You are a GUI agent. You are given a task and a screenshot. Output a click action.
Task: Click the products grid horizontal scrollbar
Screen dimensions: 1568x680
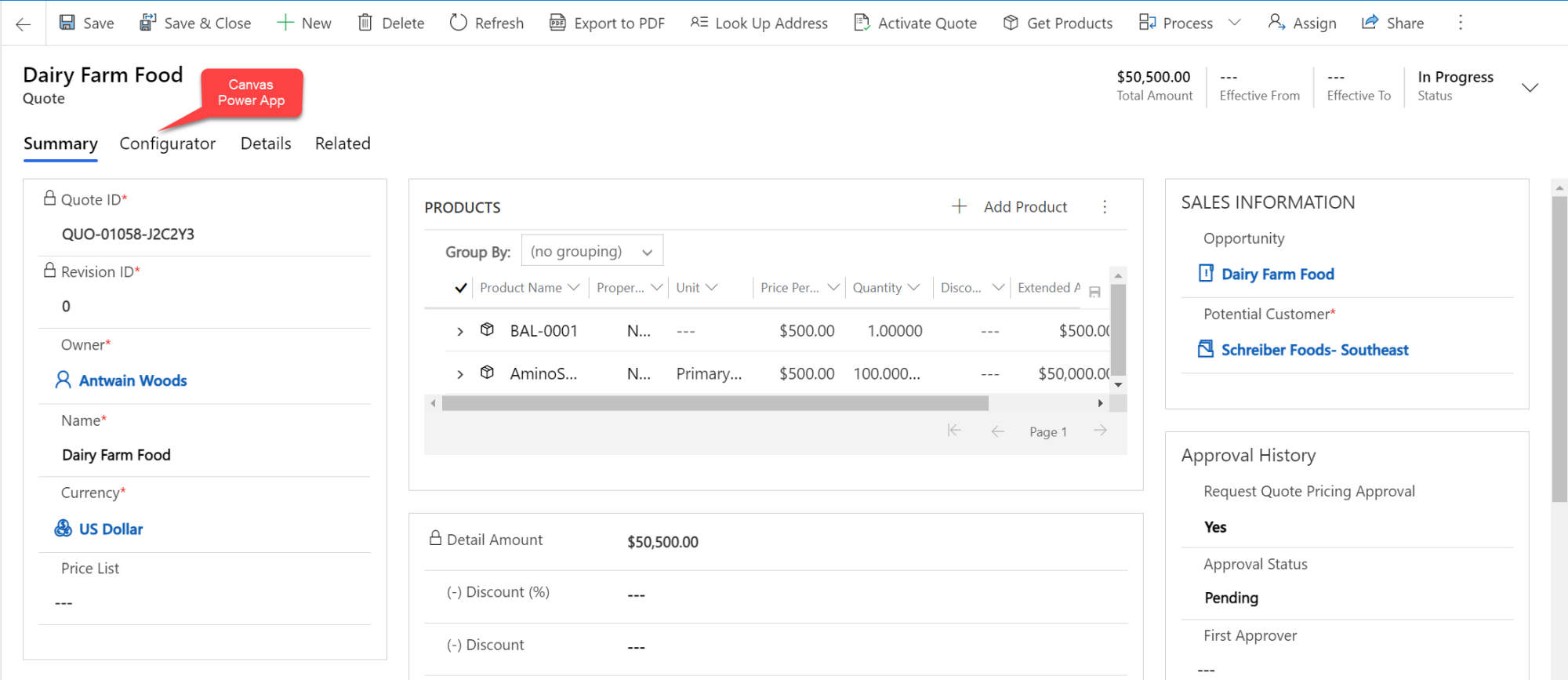click(x=715, y=403)
